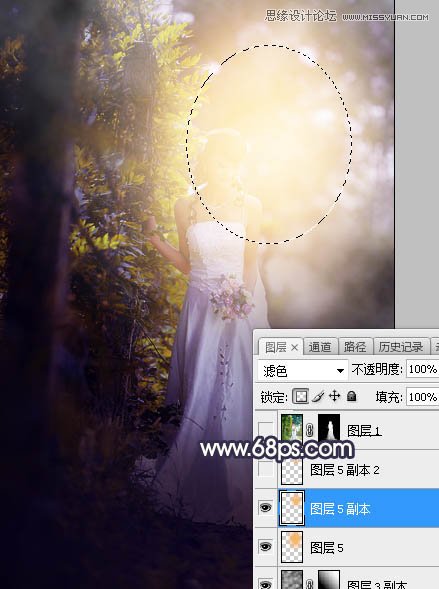Image resolution: width=439 pixels, height=589 pixels.
Task: Lock position move icon
Action: [x=334, y=396]
